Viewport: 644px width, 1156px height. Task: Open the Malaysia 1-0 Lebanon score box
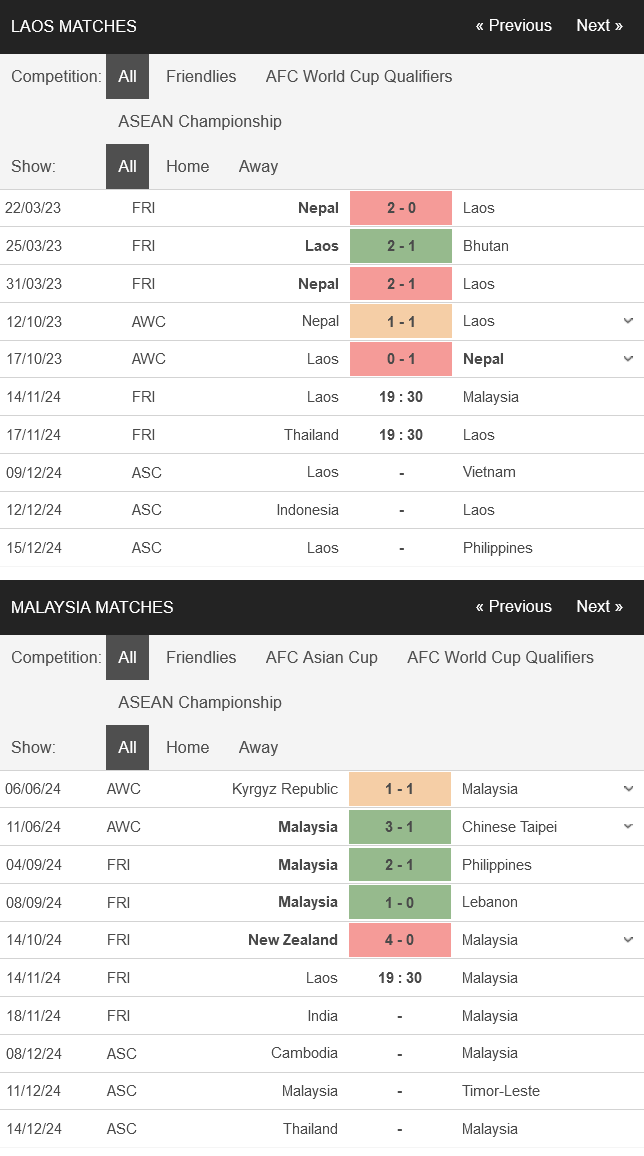coord(399,902)
